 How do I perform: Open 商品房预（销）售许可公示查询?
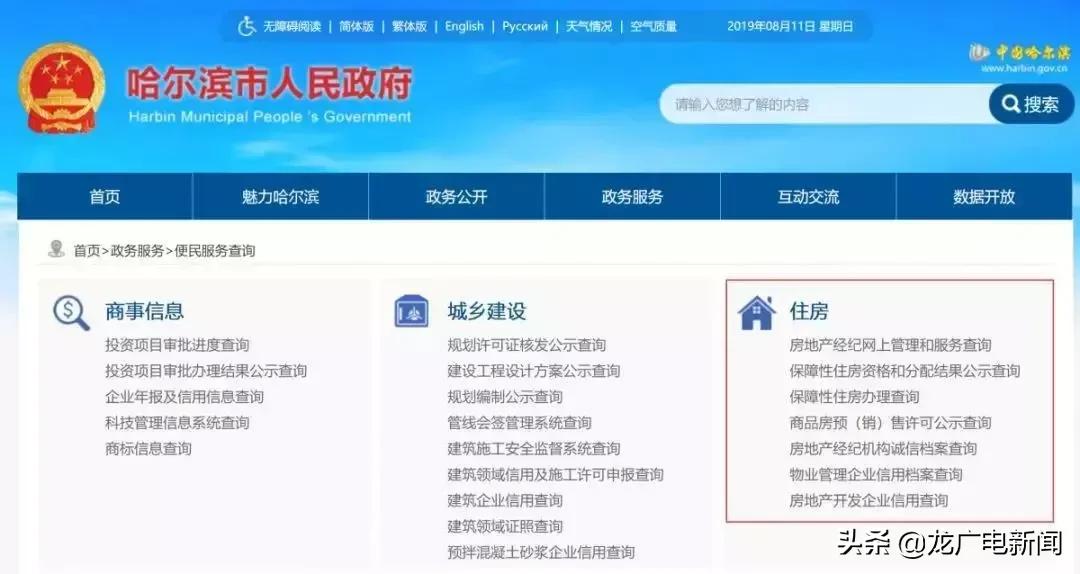click(x=891, y=422)
